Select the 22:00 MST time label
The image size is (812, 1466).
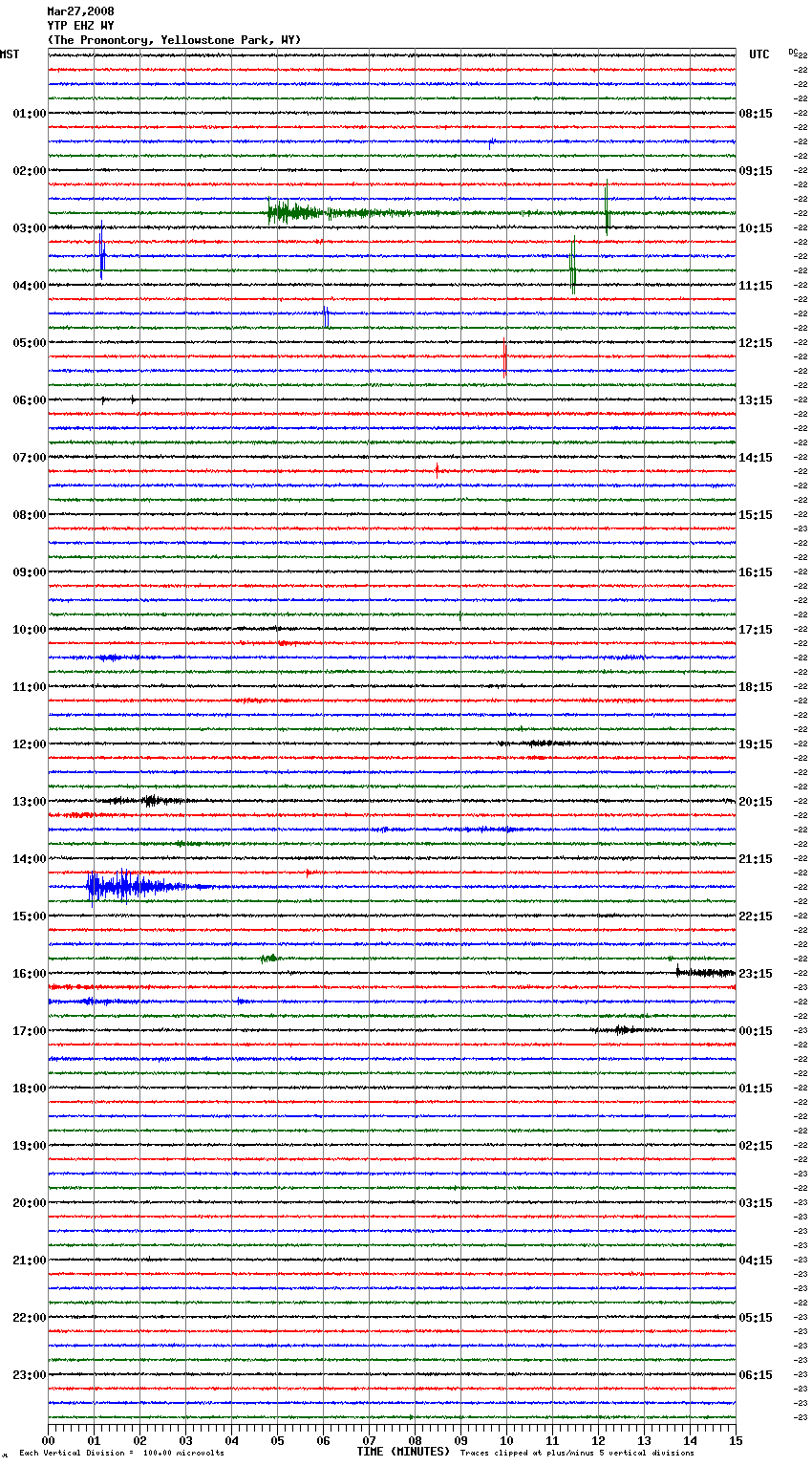pyautogui.click(x=30, y=1318)
